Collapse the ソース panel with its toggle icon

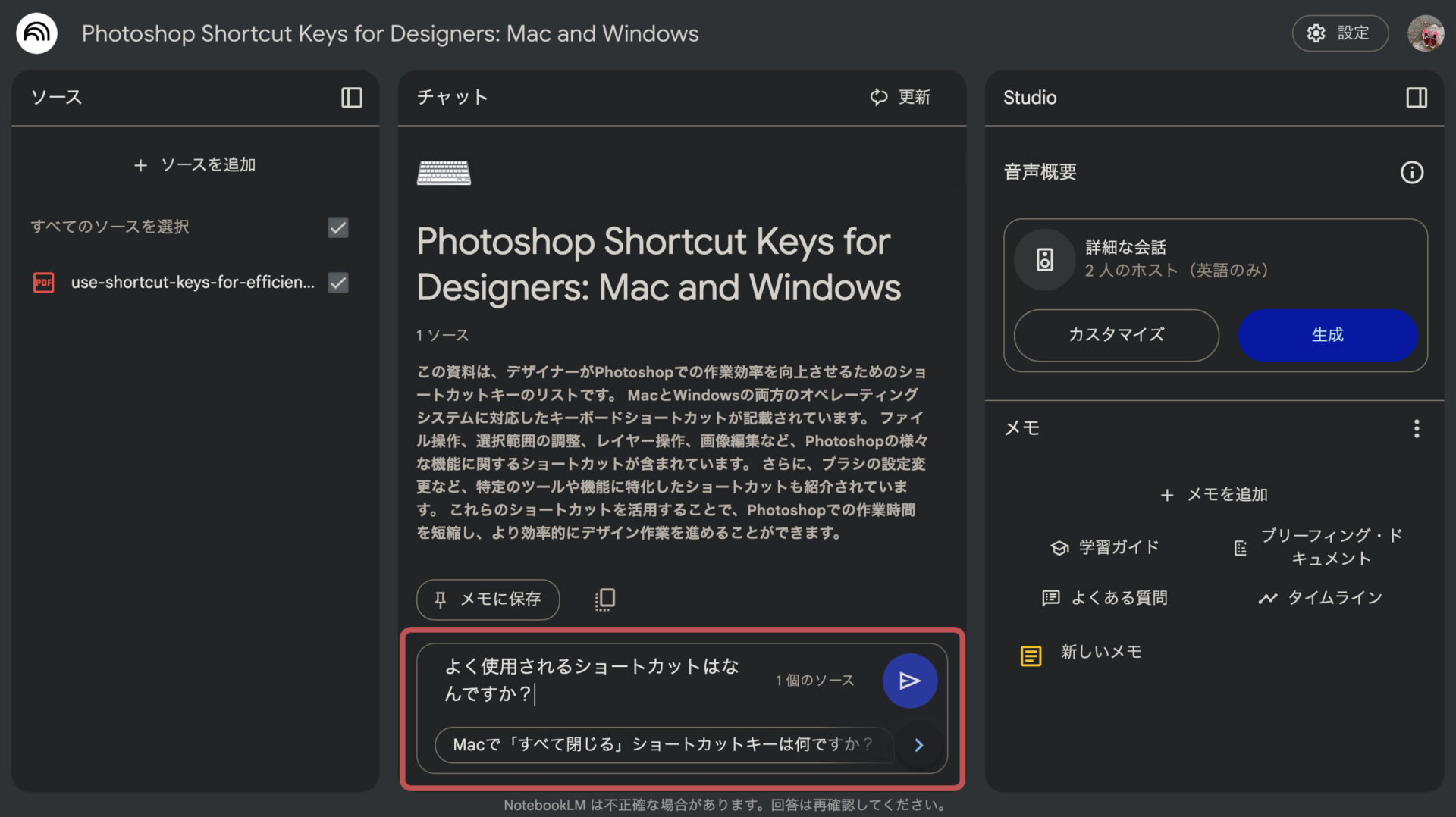click(x=351, y=98)
